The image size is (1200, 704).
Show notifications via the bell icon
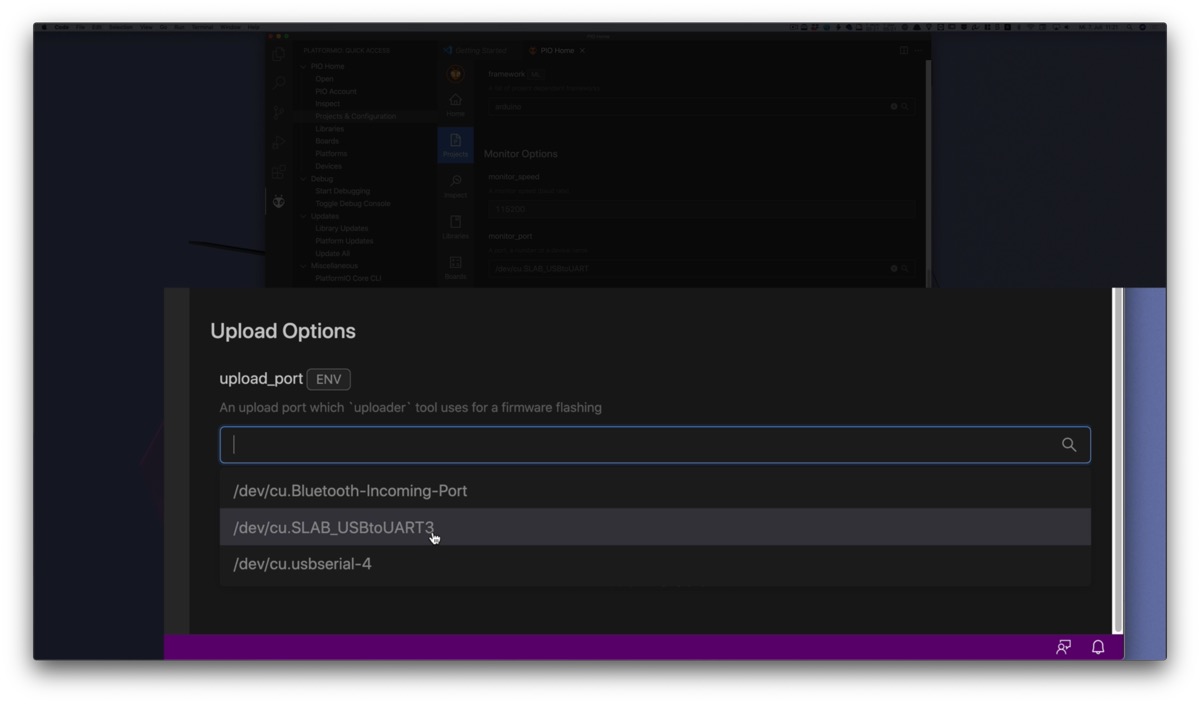[1098, 647]
